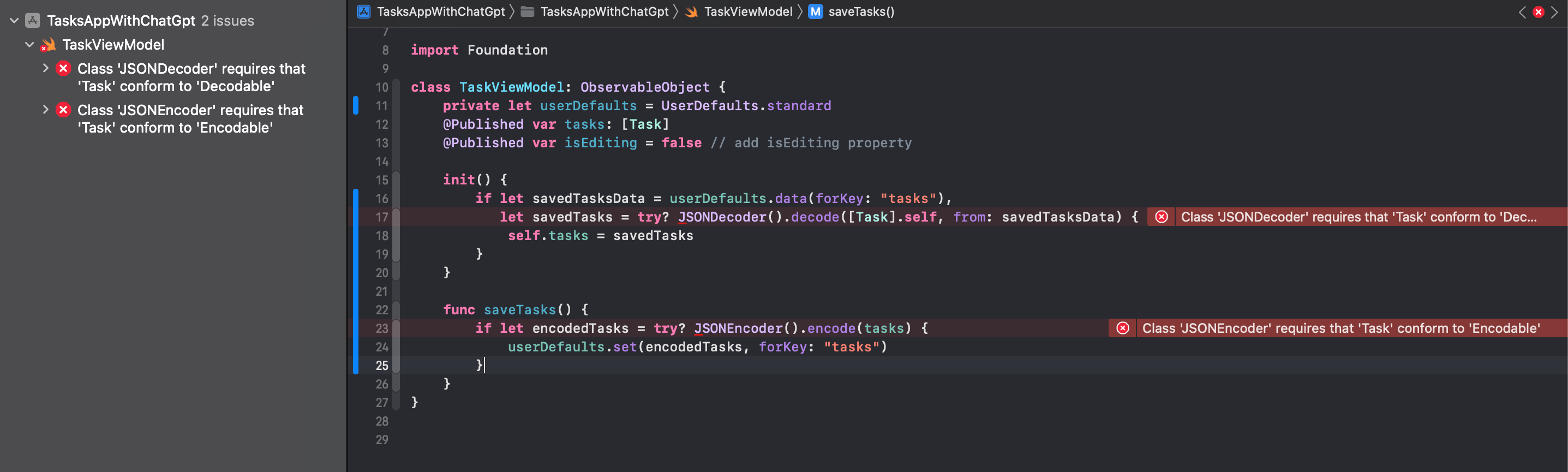Collapse the TaskViewModel file node
This screenshot has width=1568, height=472.
click(x=29, y=44)
